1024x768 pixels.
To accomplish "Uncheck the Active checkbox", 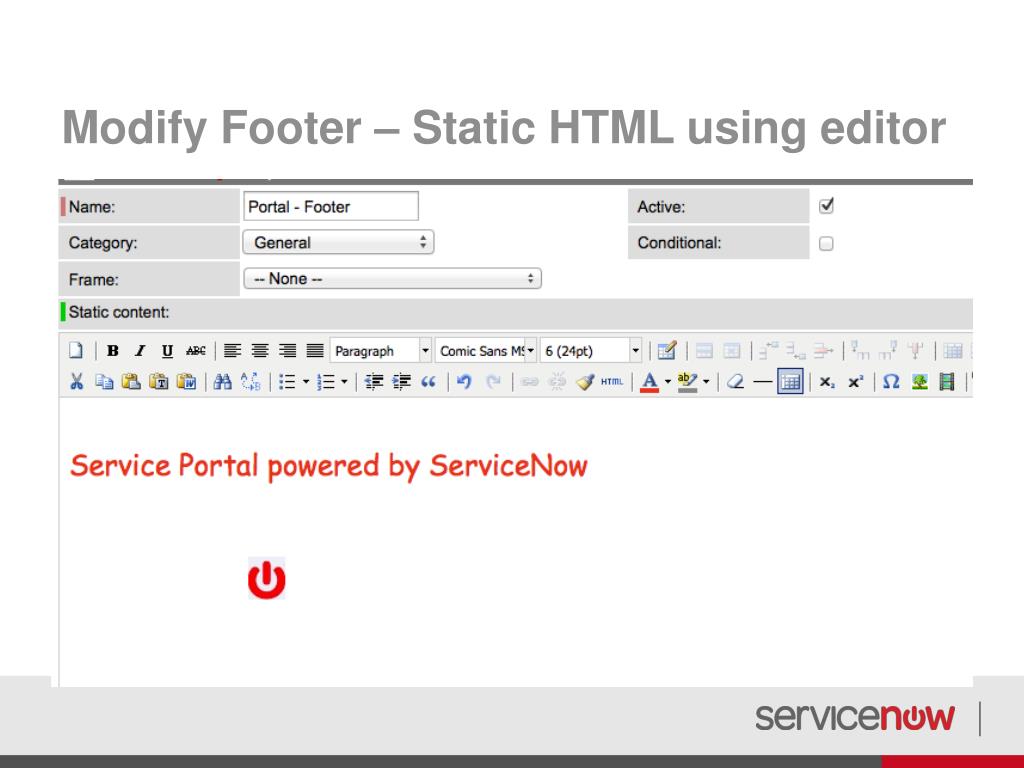I will coord(826,206).
